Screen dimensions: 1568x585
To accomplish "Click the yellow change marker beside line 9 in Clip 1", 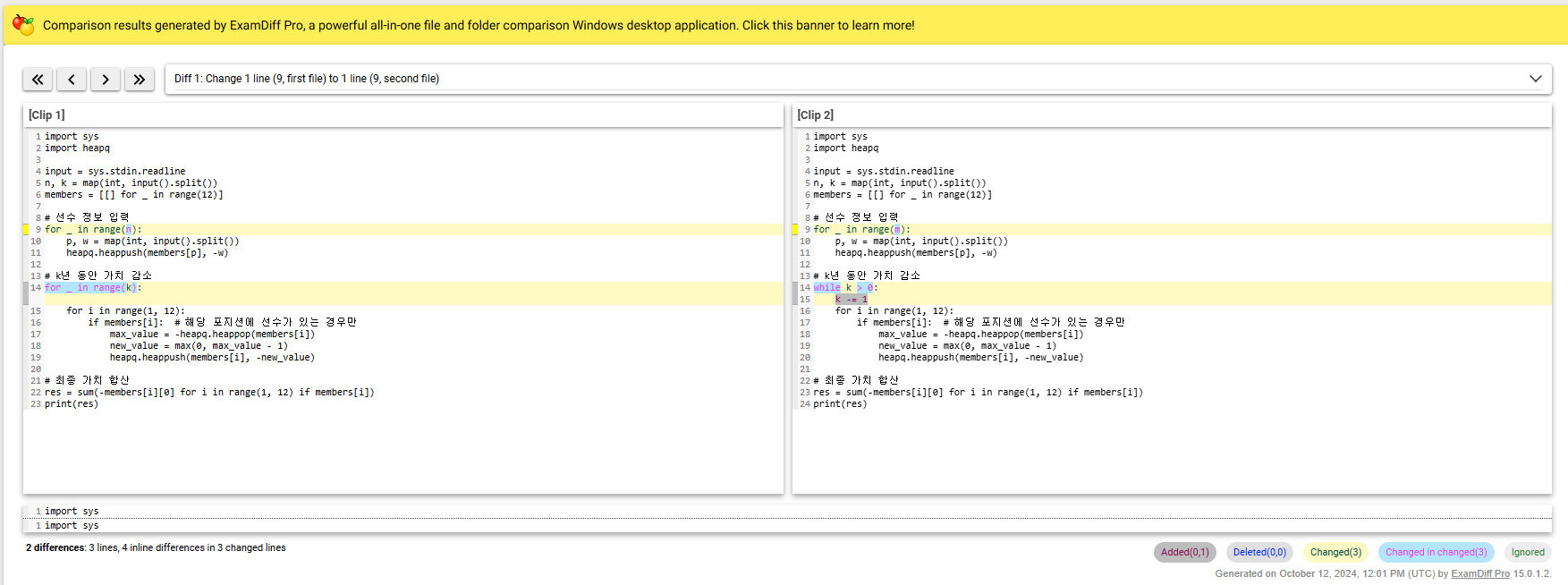I will coord(26,230).
